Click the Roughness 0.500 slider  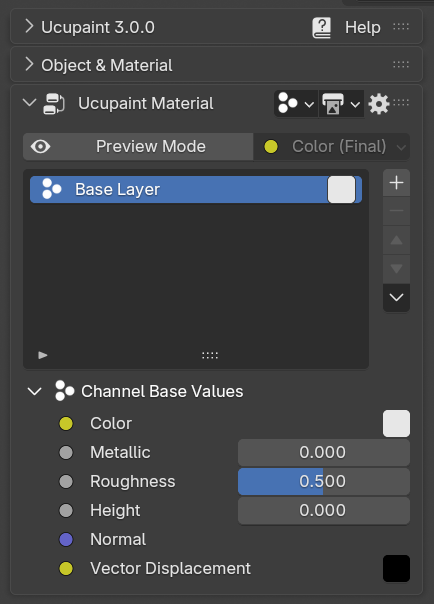click(324, 482)
